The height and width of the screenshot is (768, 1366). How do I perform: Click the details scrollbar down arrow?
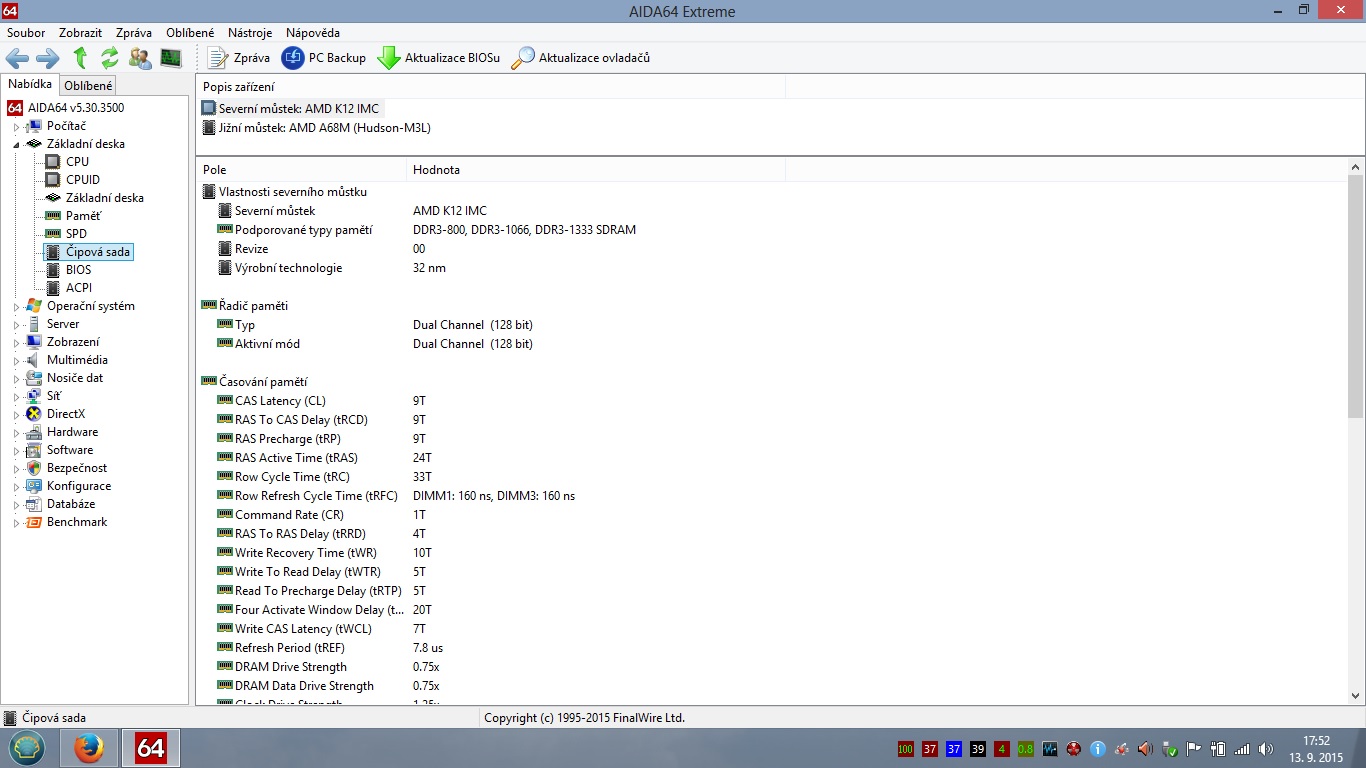pos(1356,696)
